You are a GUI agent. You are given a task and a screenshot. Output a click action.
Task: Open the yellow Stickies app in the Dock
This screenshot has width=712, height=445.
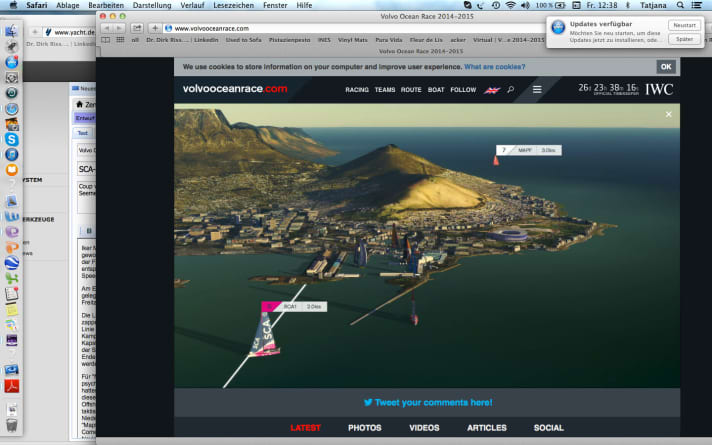(x=11, y=309)
